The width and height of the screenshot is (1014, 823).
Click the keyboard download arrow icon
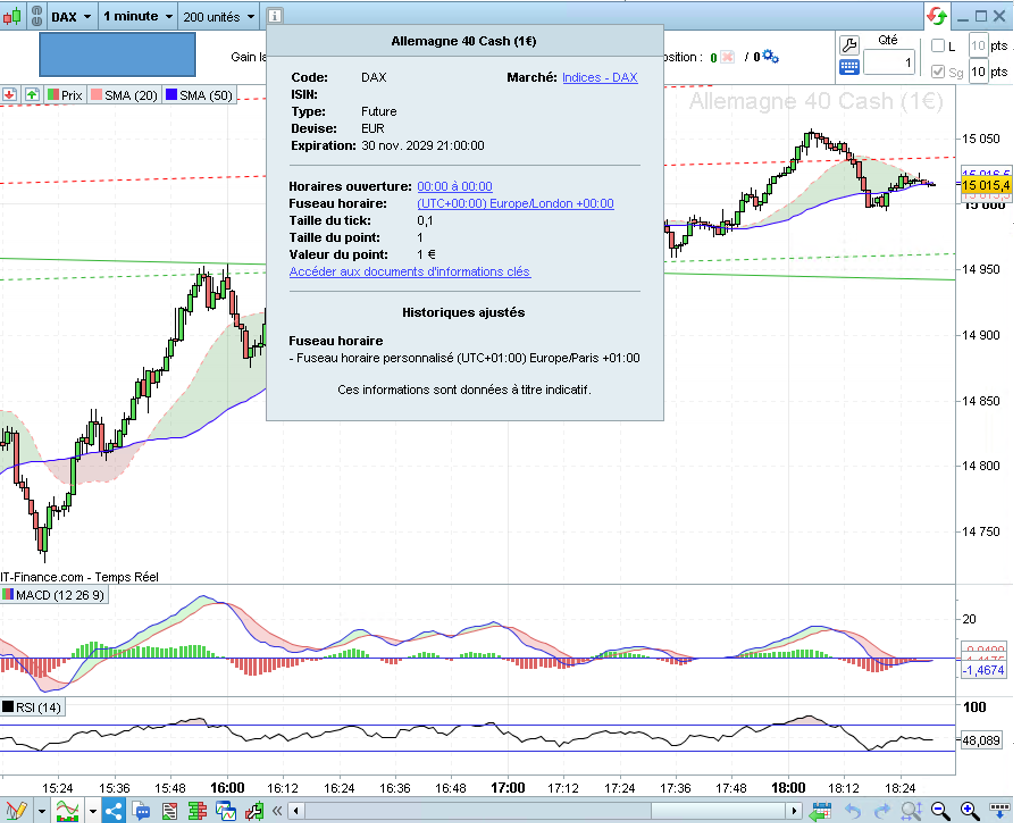[x=998, y=810]
